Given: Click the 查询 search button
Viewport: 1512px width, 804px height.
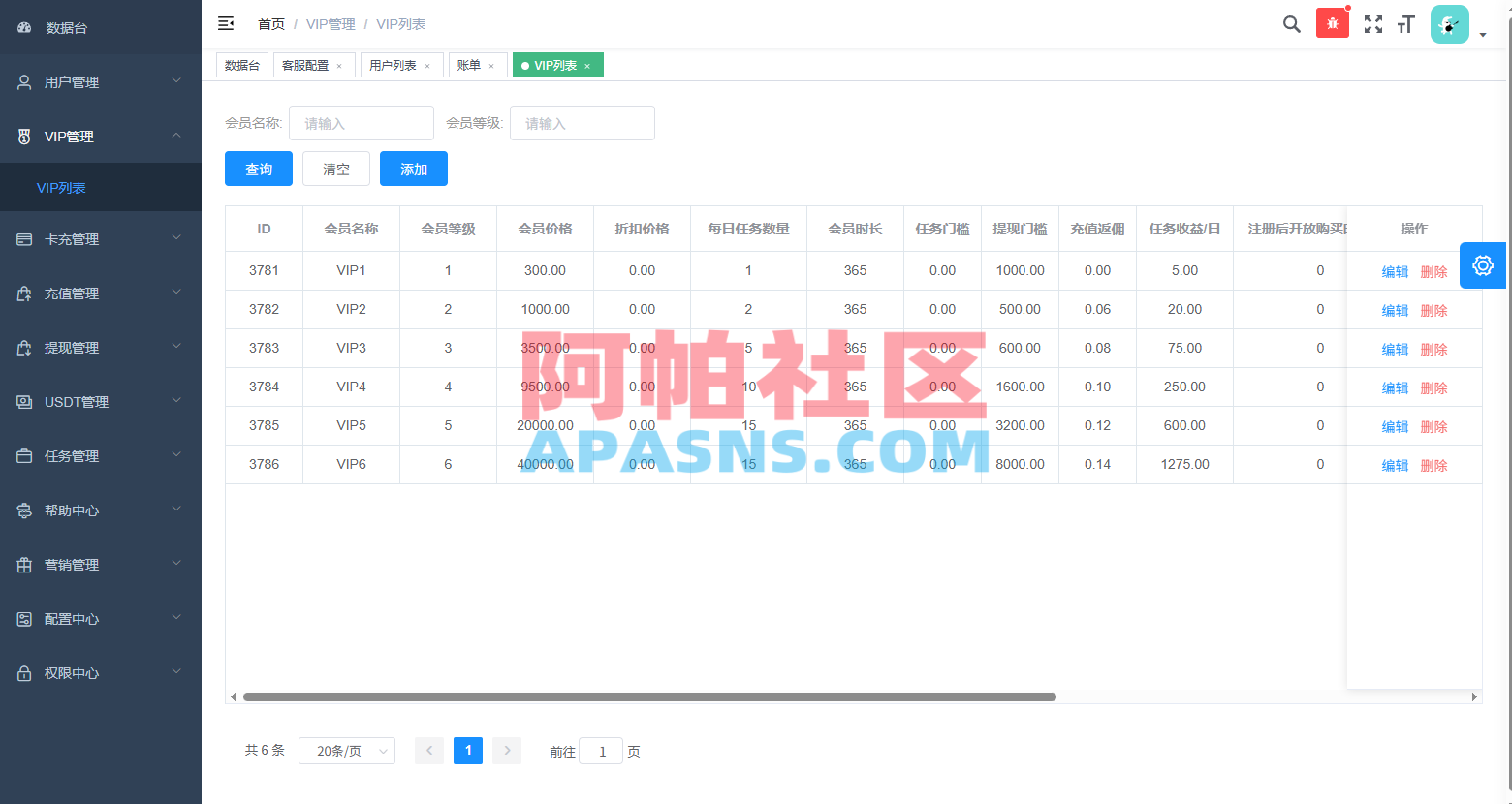Looking at the screenshot, I should pos(259,169).
